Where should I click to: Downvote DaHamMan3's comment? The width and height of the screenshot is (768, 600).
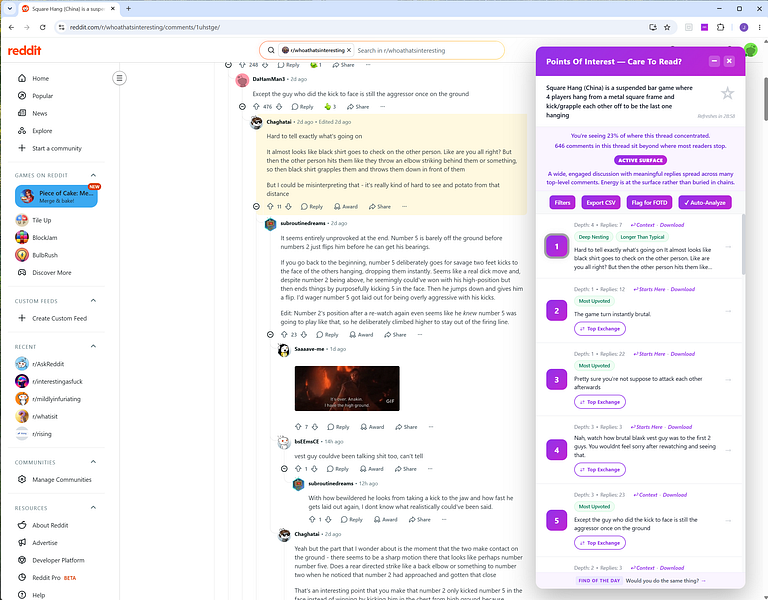tap(279, 106)
